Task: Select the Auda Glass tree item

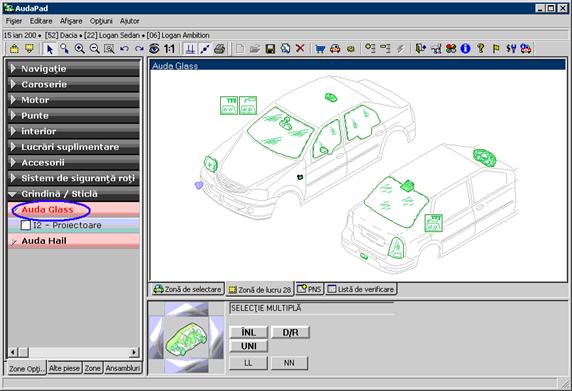Action: (x=73, y=210)
